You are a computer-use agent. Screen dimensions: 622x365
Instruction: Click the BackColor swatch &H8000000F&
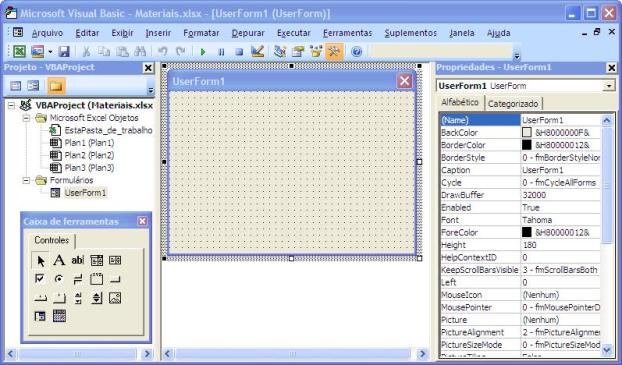coord(526,133)
